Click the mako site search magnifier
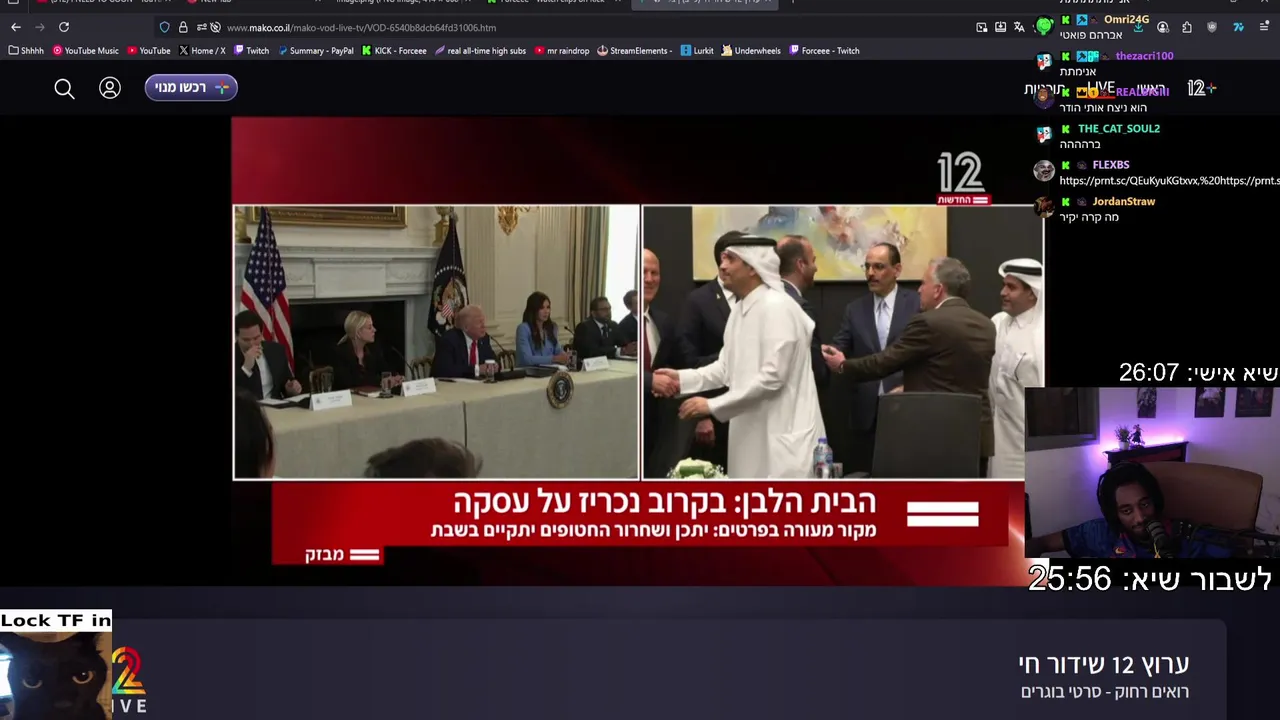Image resolution: width=1280 pixels, height=720 pixels. (64, 89)
